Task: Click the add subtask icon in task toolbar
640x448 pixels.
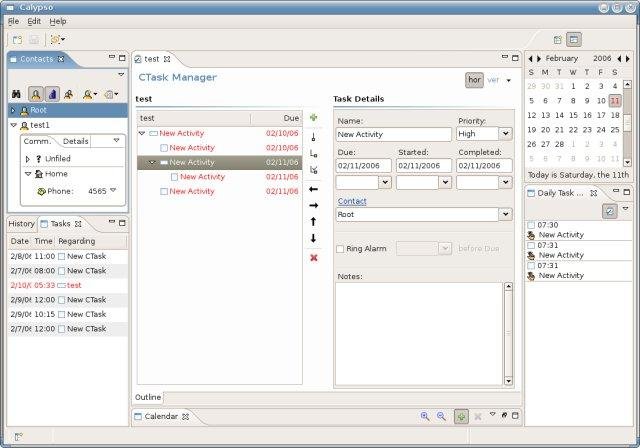Action: 313,154
